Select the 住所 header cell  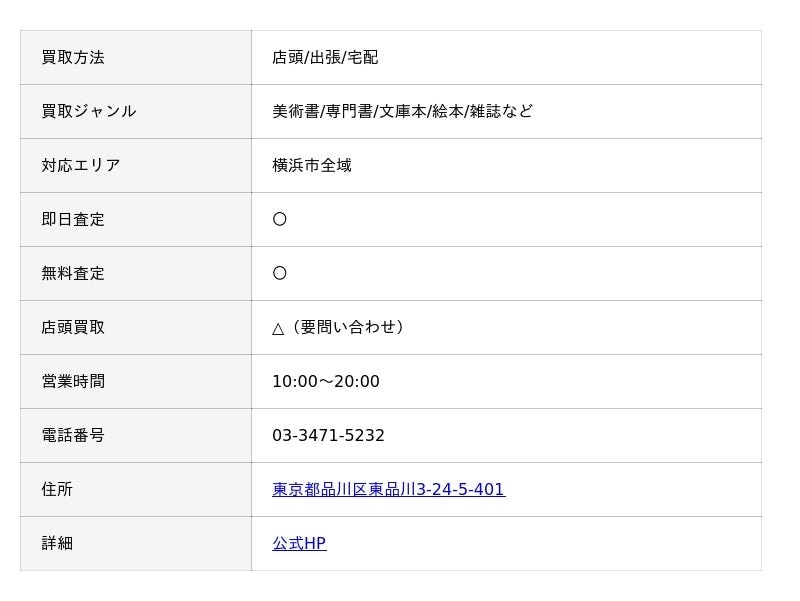[136, 490]
